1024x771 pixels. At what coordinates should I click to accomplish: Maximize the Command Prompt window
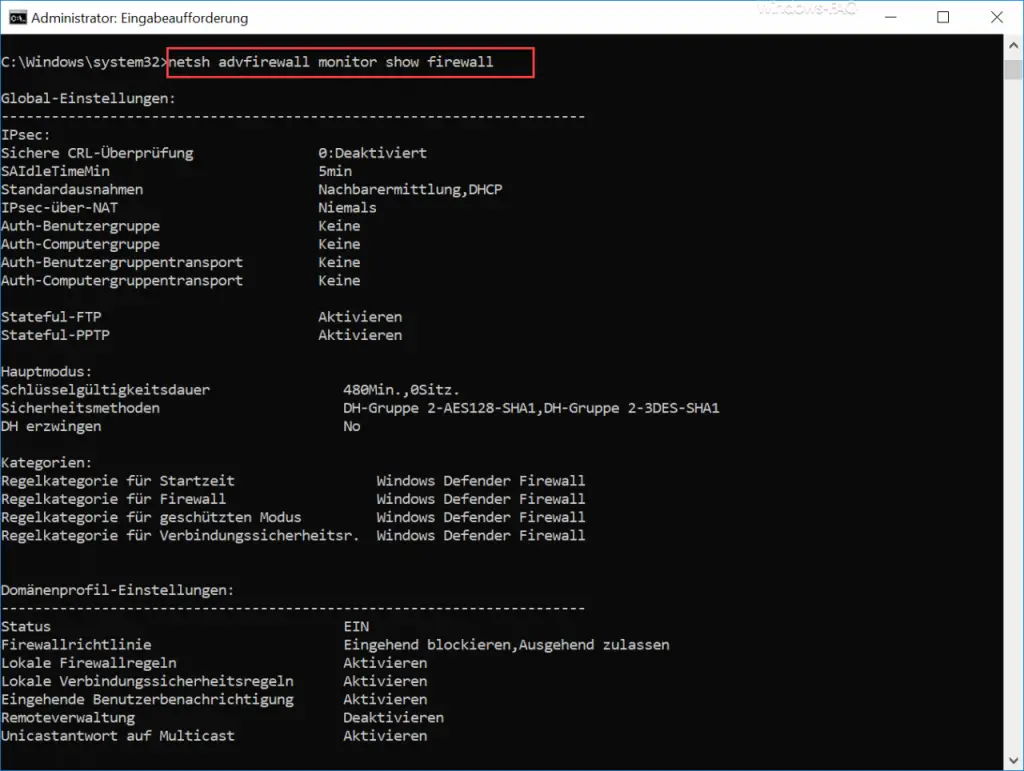941,16
